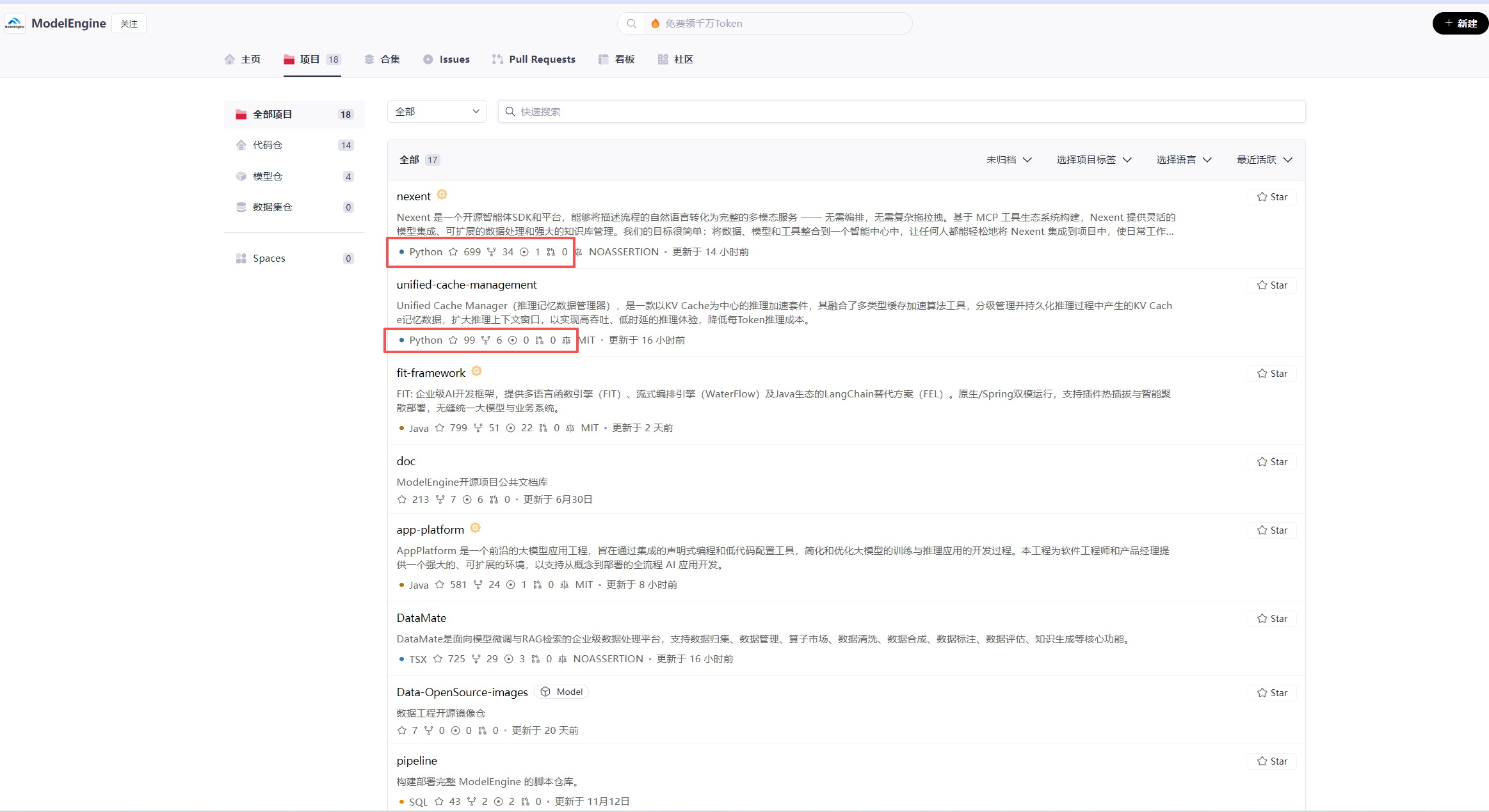Open the Issues tab

pyautogui.click(x=446, y=60)
